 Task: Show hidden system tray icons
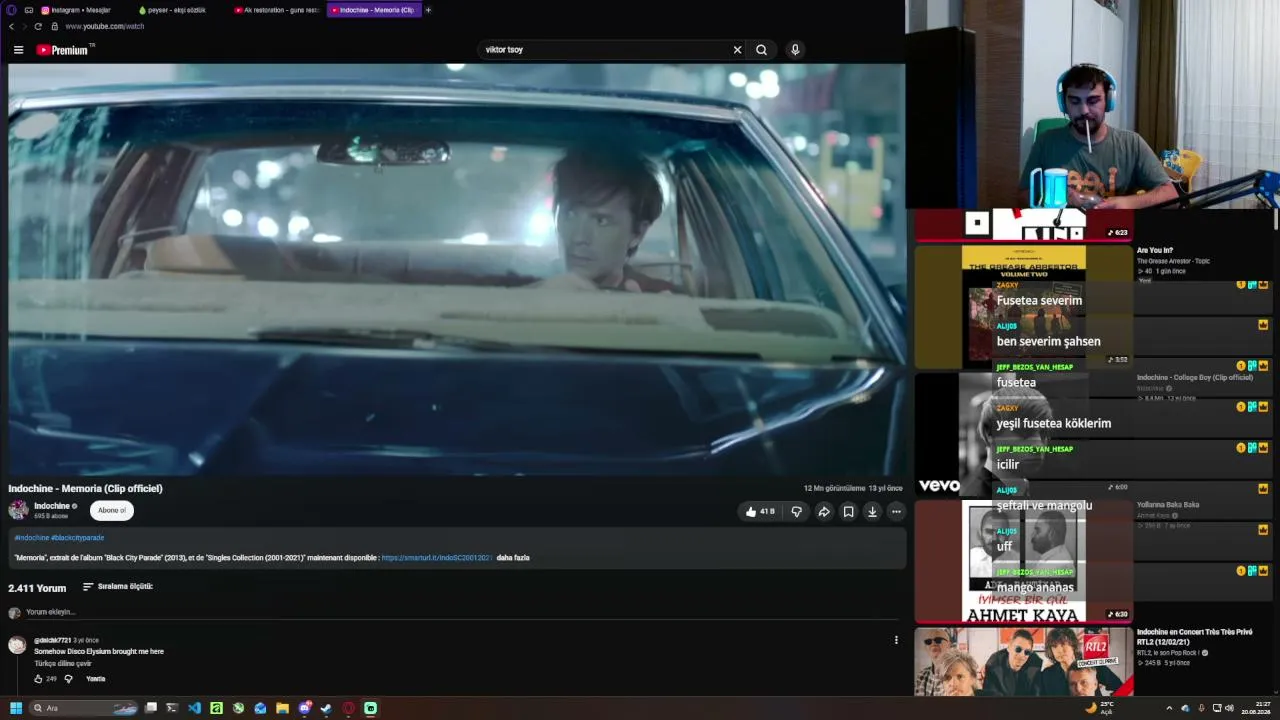click(1169, 708)
